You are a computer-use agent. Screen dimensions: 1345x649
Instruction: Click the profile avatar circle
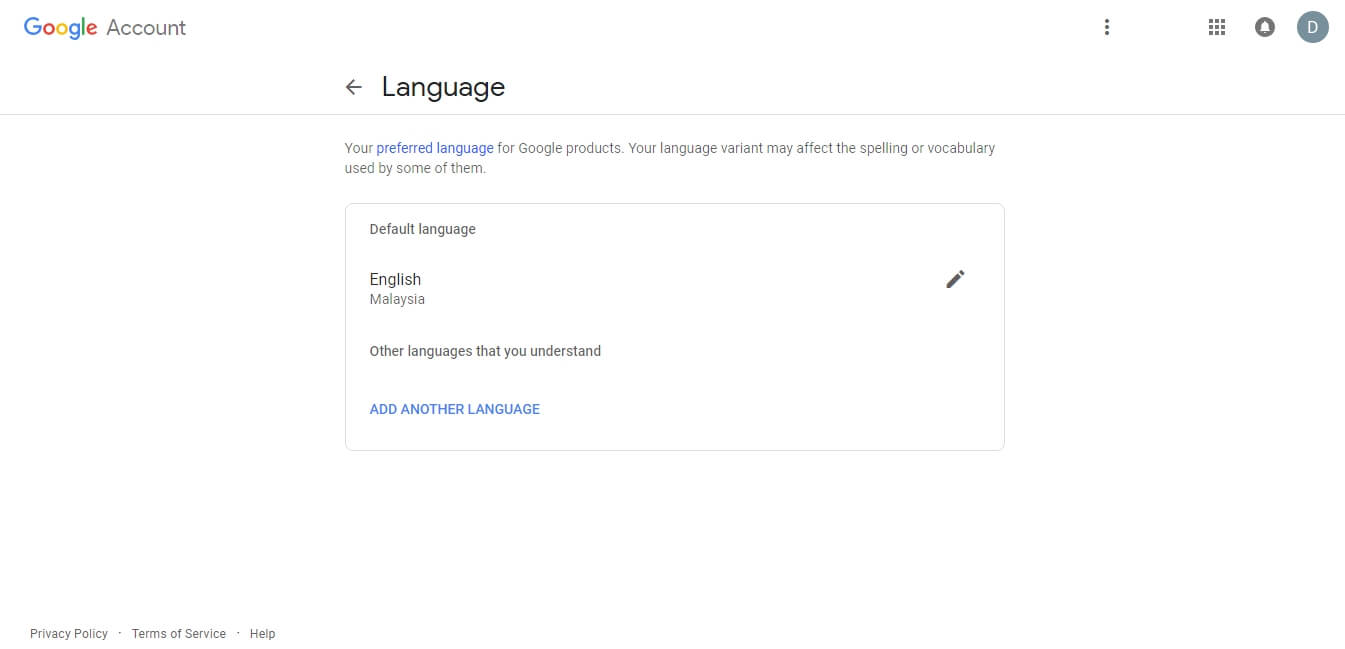[x=1313, y=27]
